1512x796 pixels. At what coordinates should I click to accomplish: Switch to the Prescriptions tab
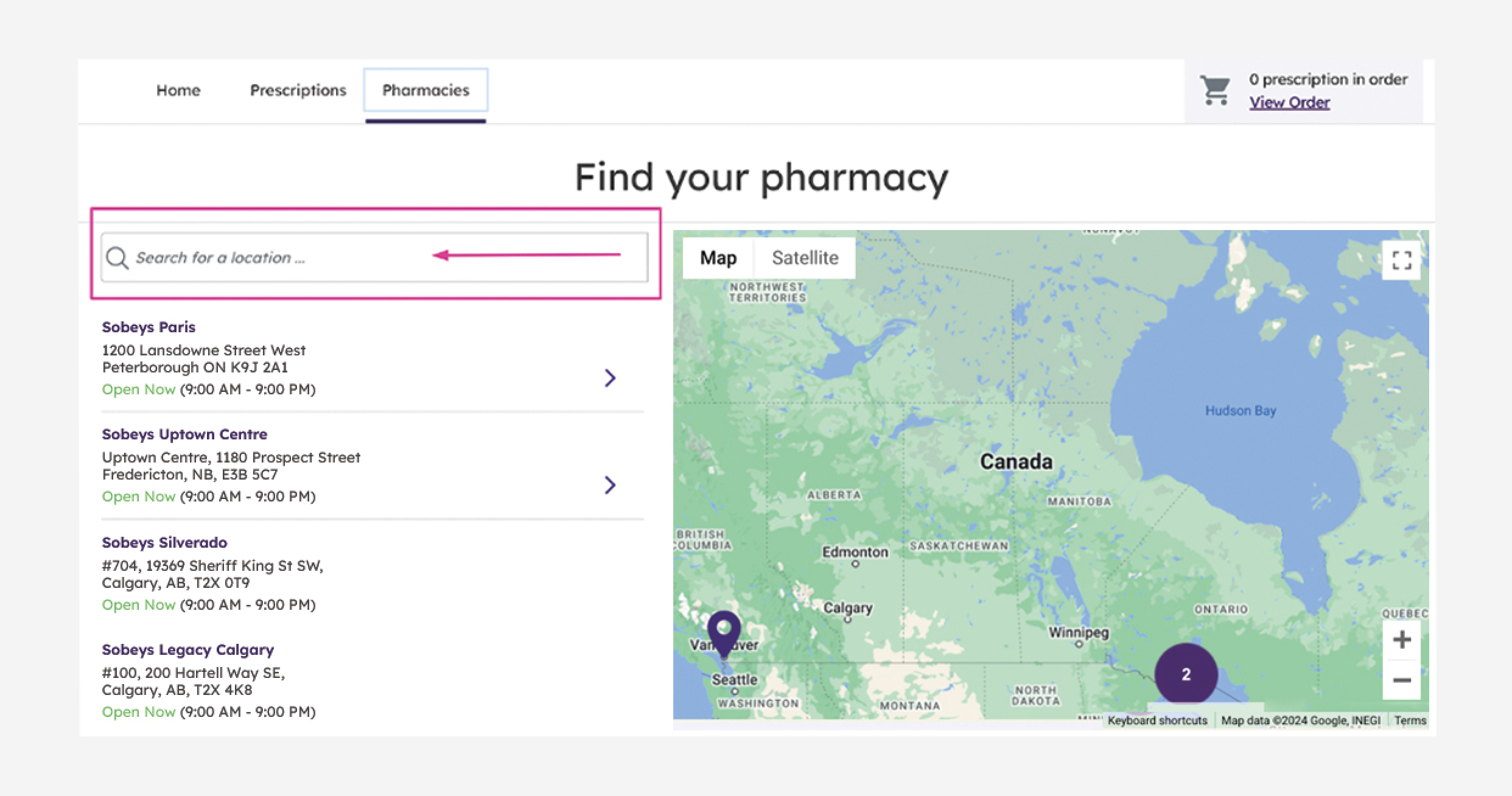tap(297, 90)
